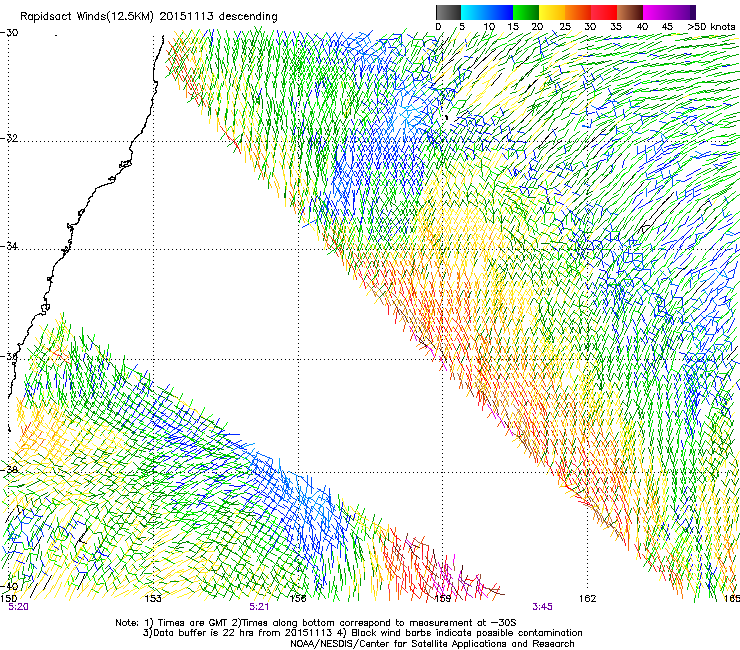Click the brown 35-40 knots legend swatch
740x650 pixels.
point(630,12)
